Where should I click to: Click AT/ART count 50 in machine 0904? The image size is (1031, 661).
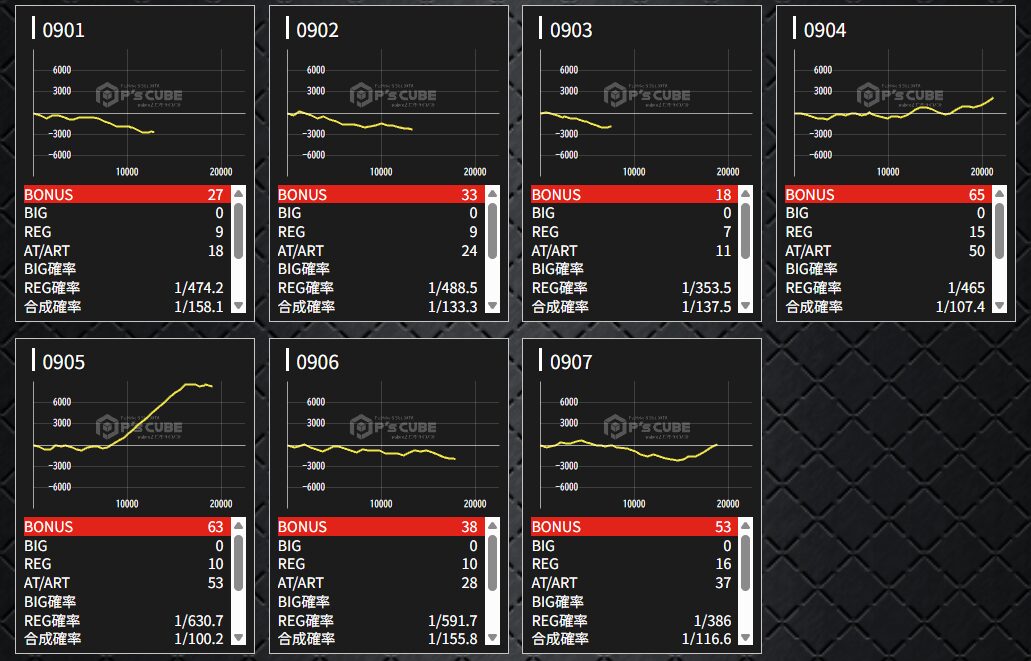coord(976,251)
